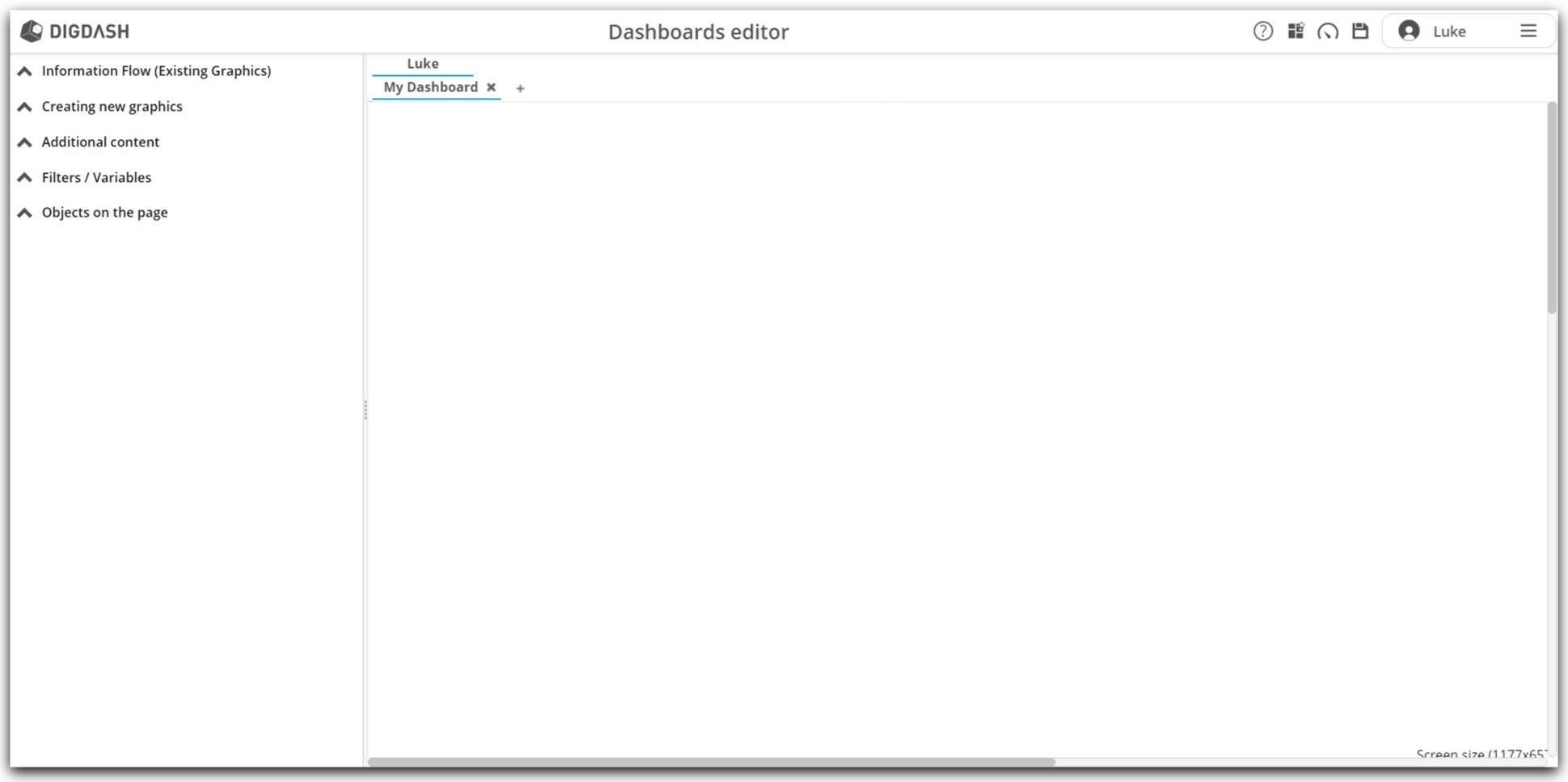1568x782 pixels.
Task: Click the gauge dashboard preview icon
Action: [1328, 32]
